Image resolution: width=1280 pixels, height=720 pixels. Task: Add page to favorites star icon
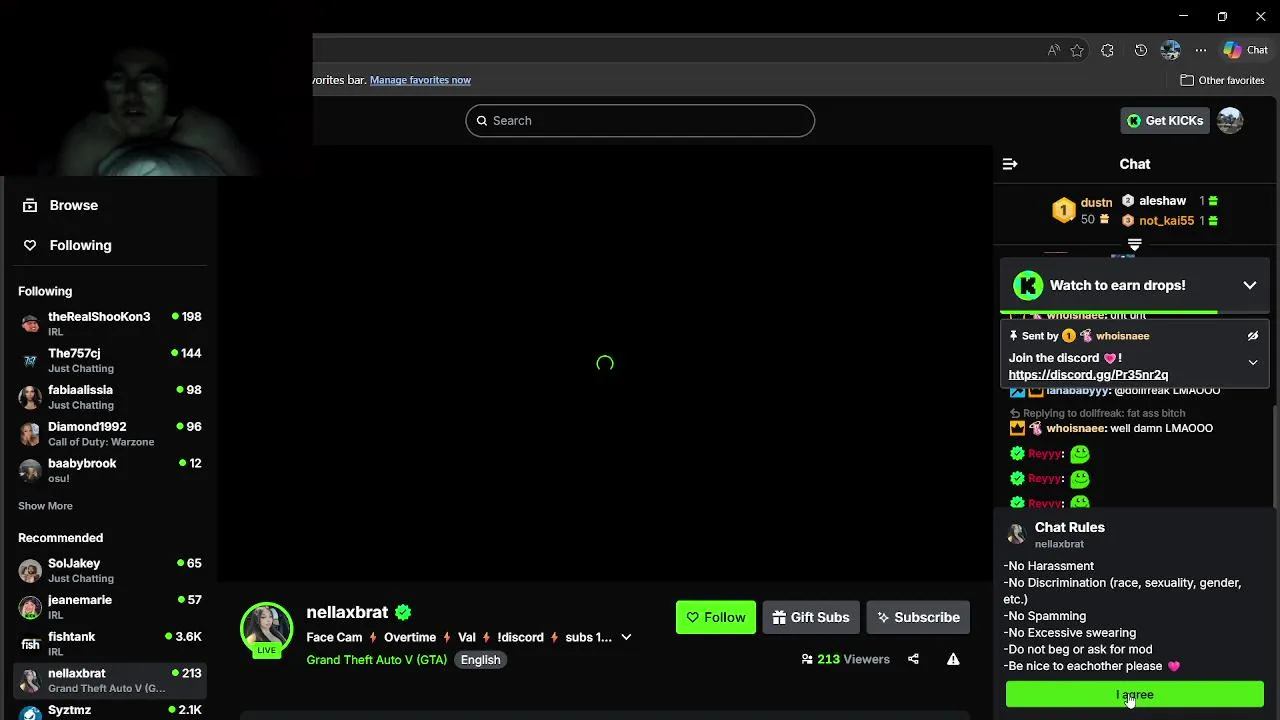1077,50
